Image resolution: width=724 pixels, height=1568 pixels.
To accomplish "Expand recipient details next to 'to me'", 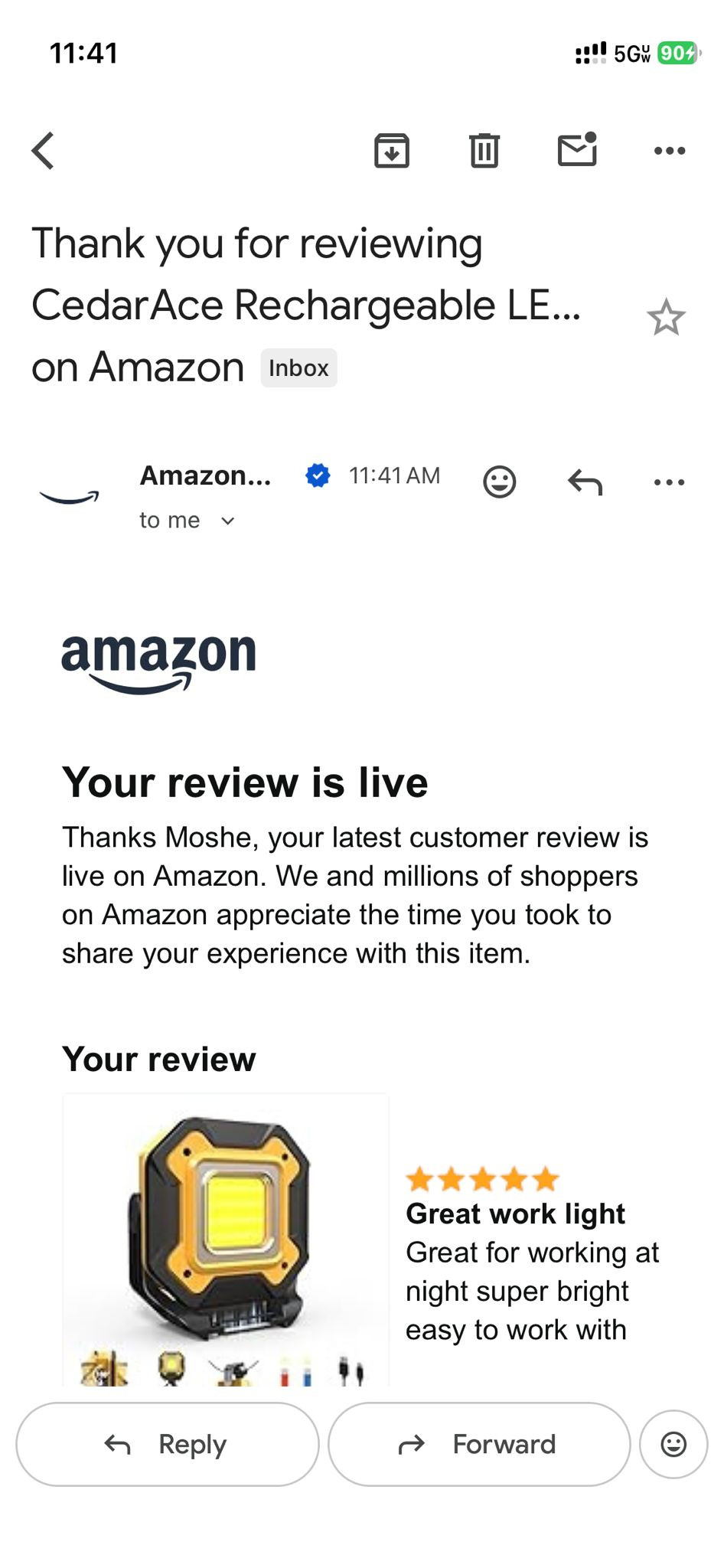I will [227, 521].
